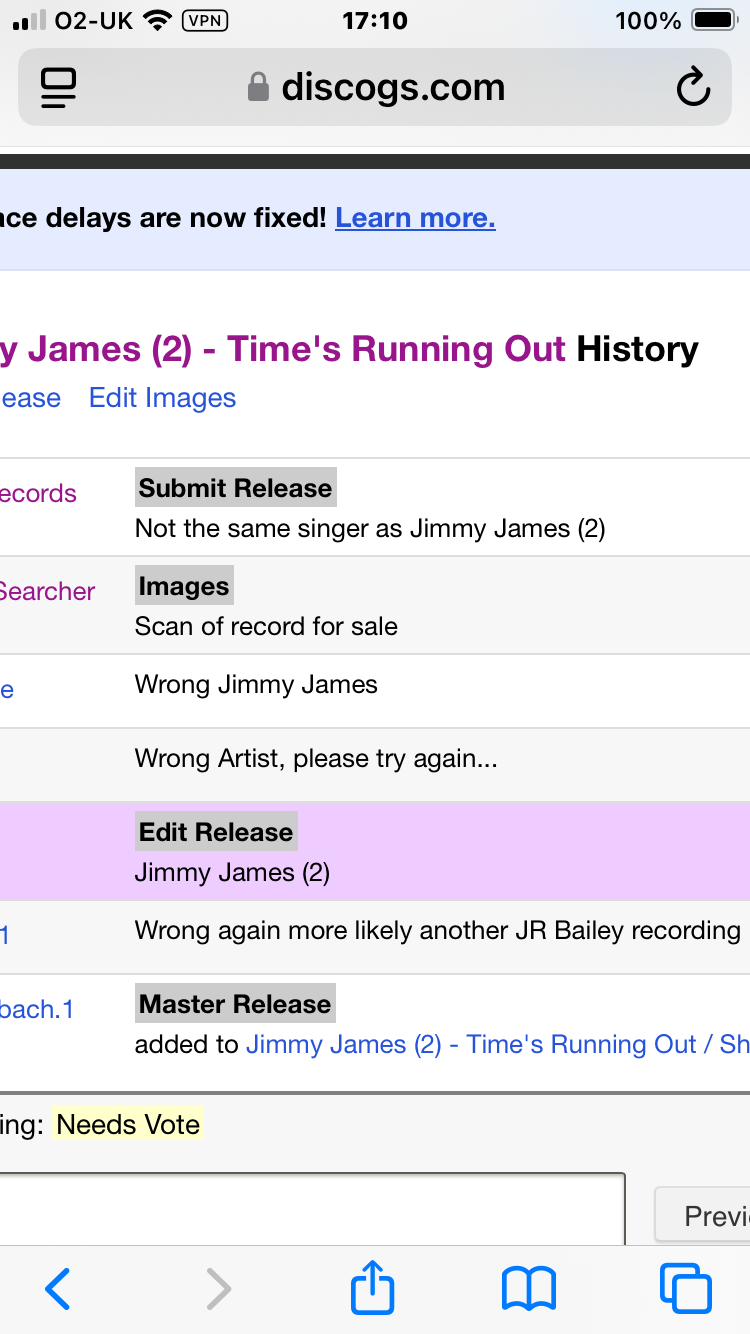Open Edit Images link
This screenshot has width=750, height=1334.
(162, 398)
